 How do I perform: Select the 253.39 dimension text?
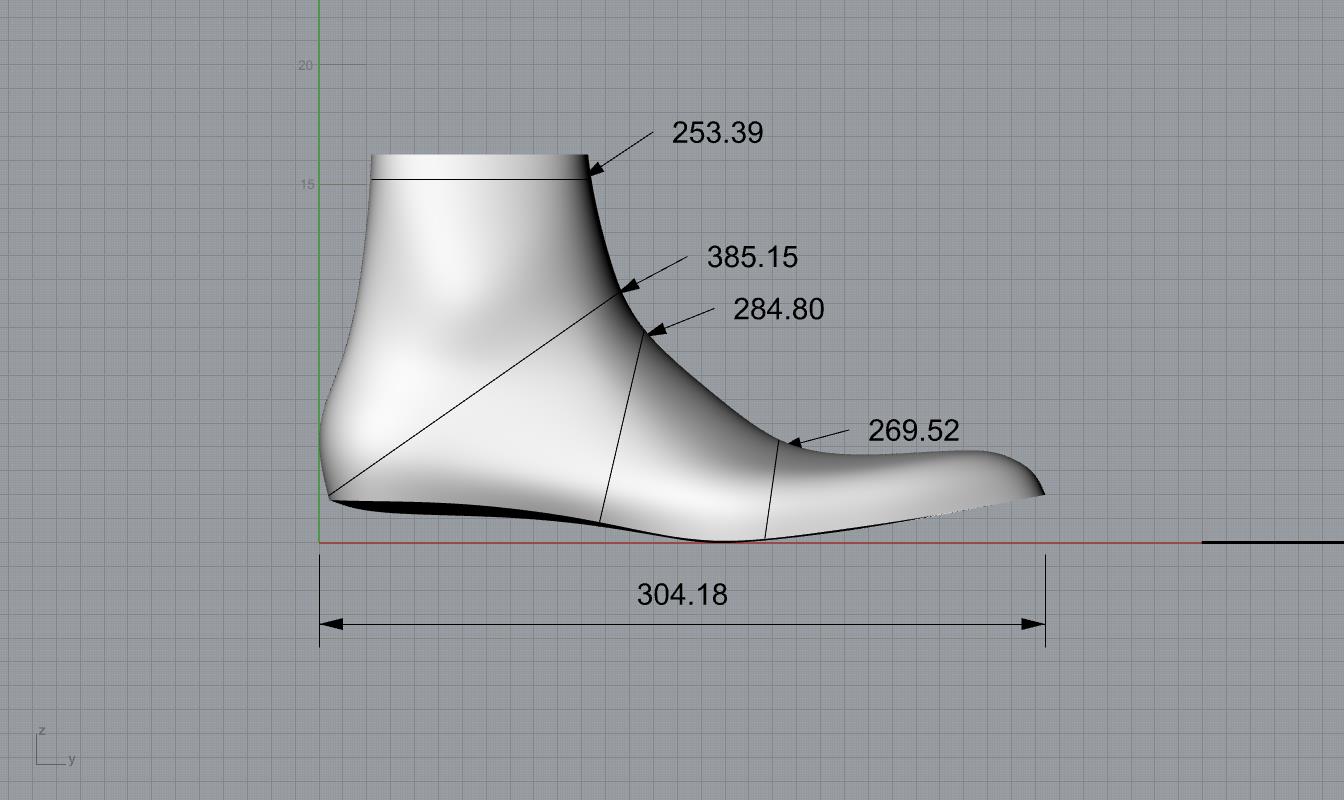coord(717,133)
